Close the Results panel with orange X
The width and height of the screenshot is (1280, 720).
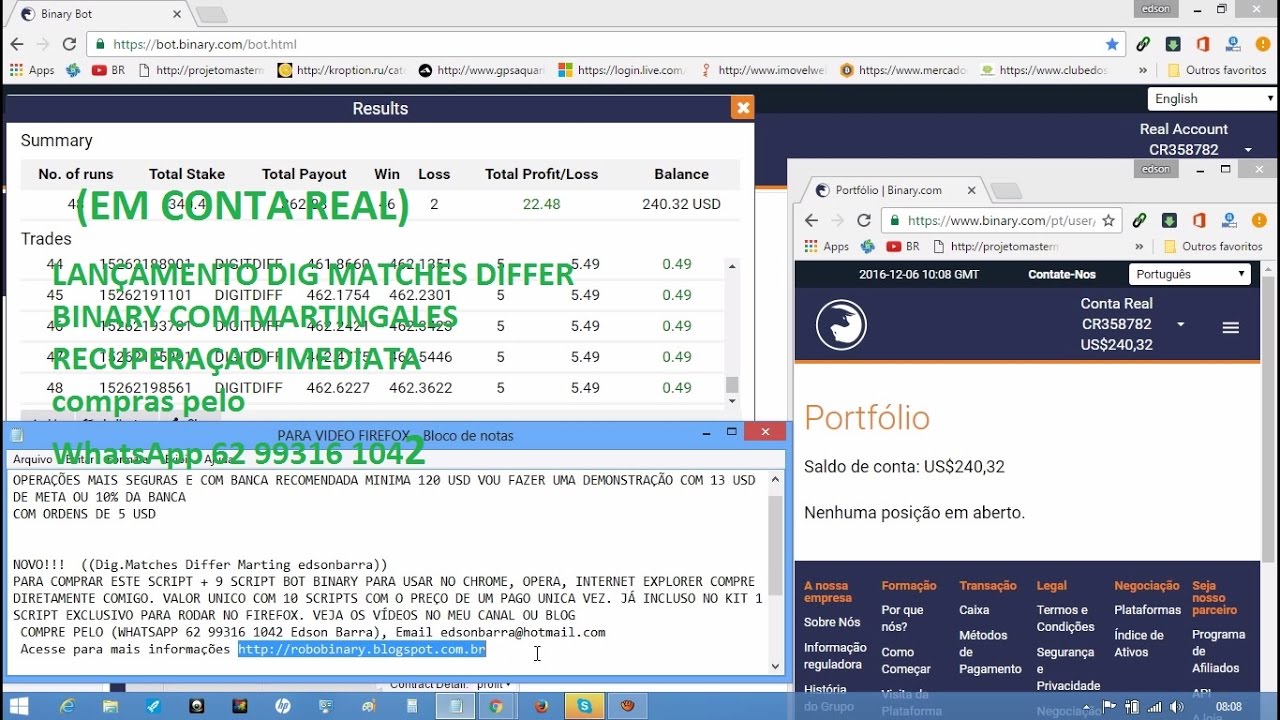pos(742,108)
